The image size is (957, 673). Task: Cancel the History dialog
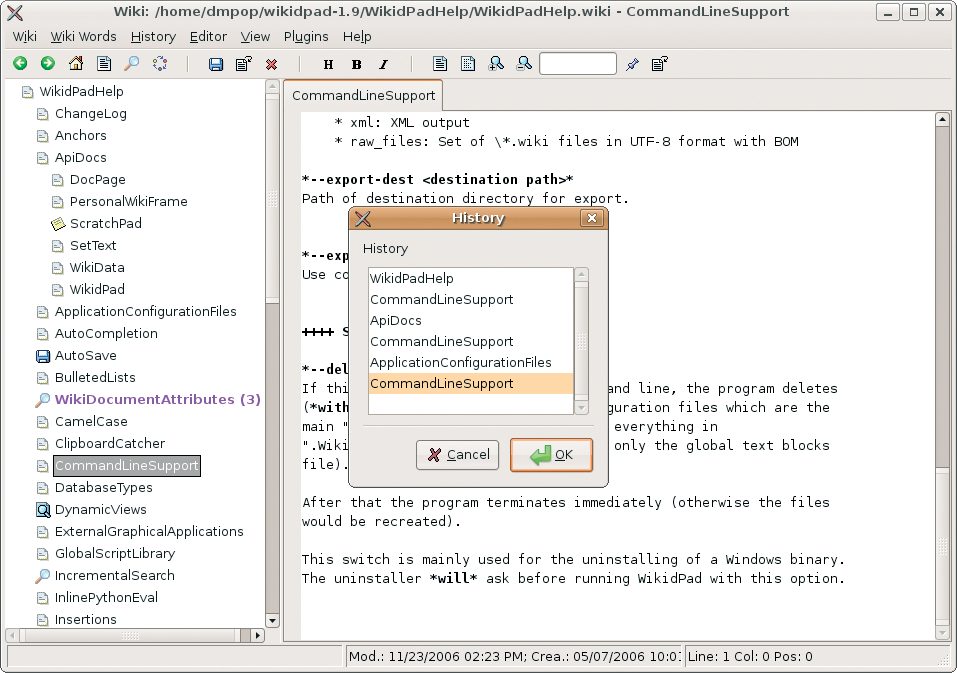pos(458,455)
